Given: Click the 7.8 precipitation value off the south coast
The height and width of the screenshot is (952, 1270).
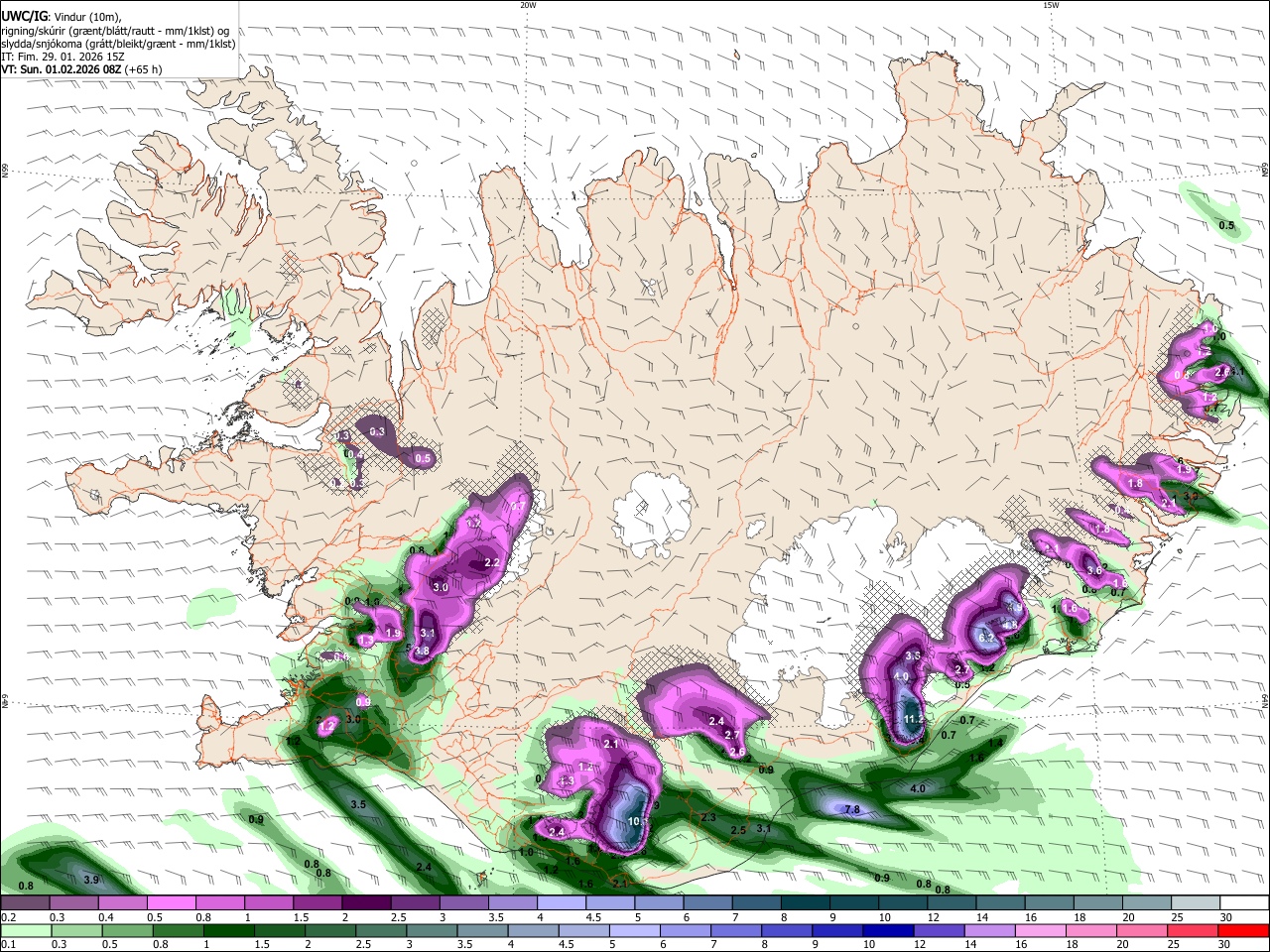Looking at the screenshot, I should [x=851, y=809].
